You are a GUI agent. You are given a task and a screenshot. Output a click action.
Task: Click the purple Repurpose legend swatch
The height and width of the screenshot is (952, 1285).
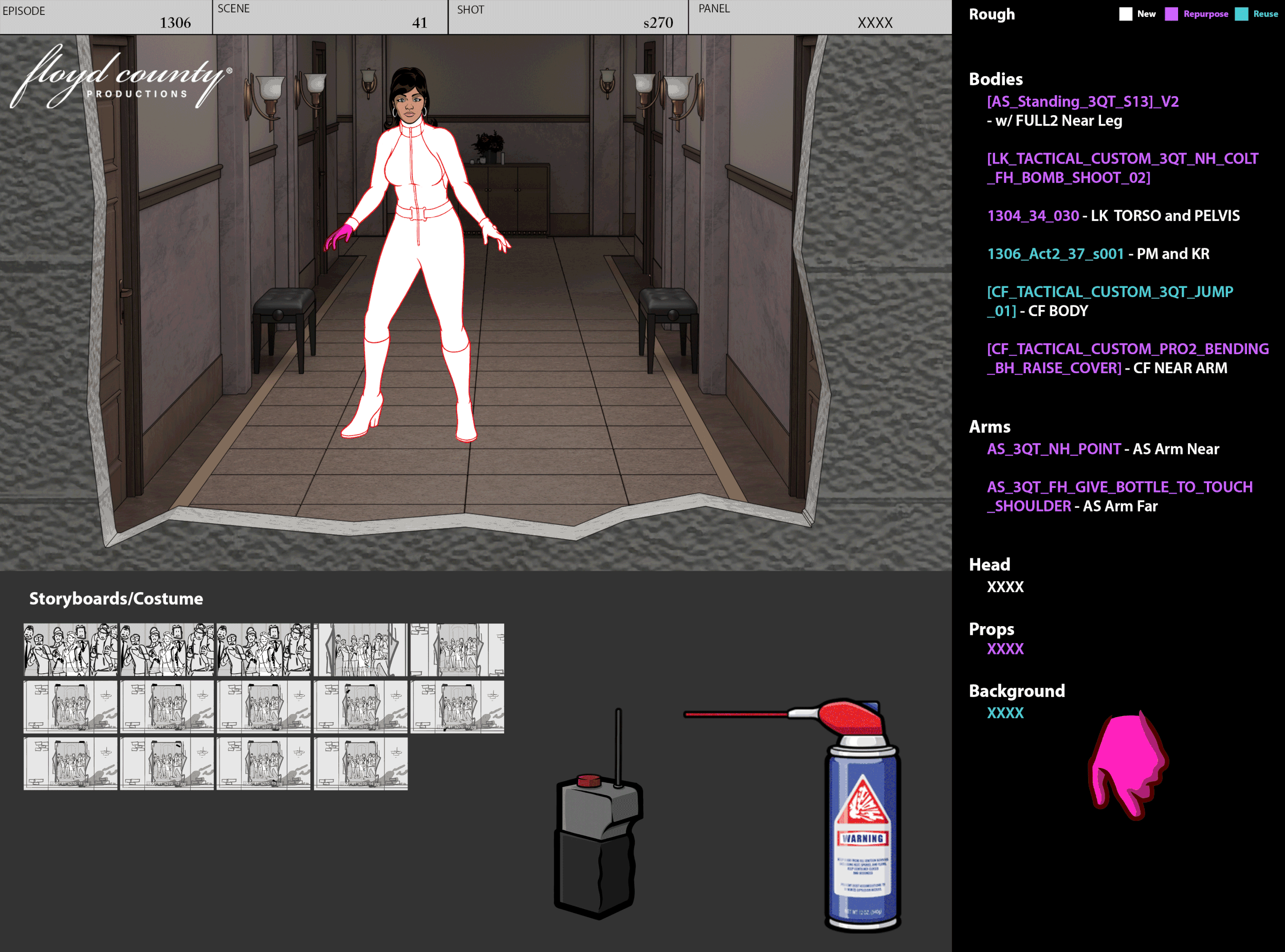1171,14
